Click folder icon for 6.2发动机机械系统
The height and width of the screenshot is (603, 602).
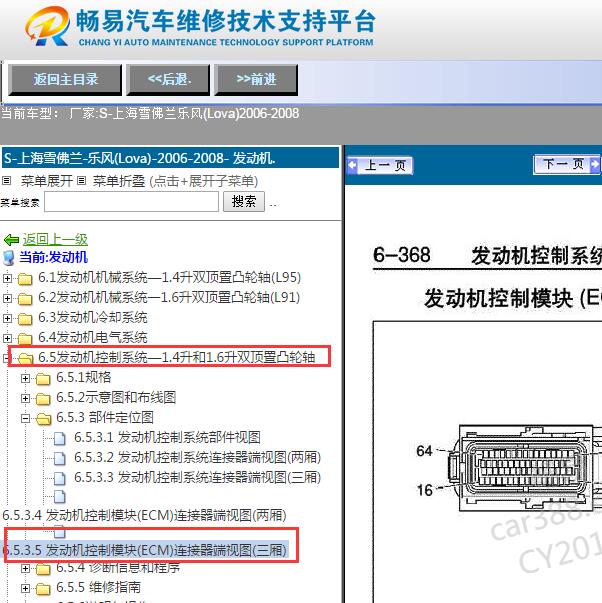[25, 299]
